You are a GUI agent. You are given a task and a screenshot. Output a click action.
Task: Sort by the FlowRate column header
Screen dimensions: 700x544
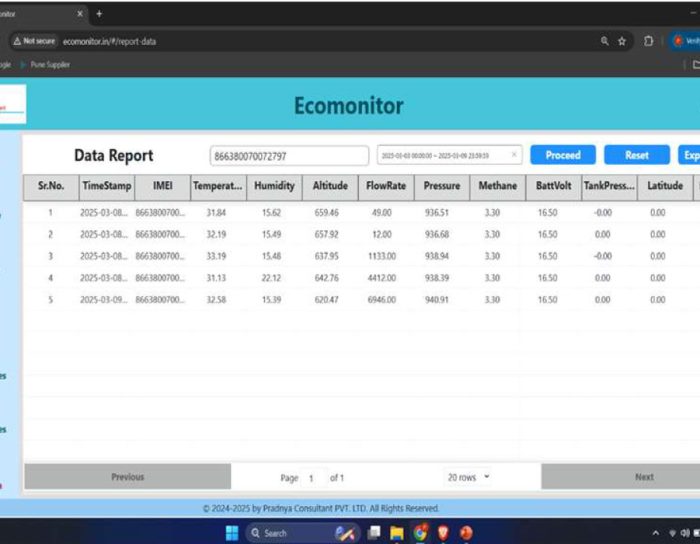click(x=385, y=185)
